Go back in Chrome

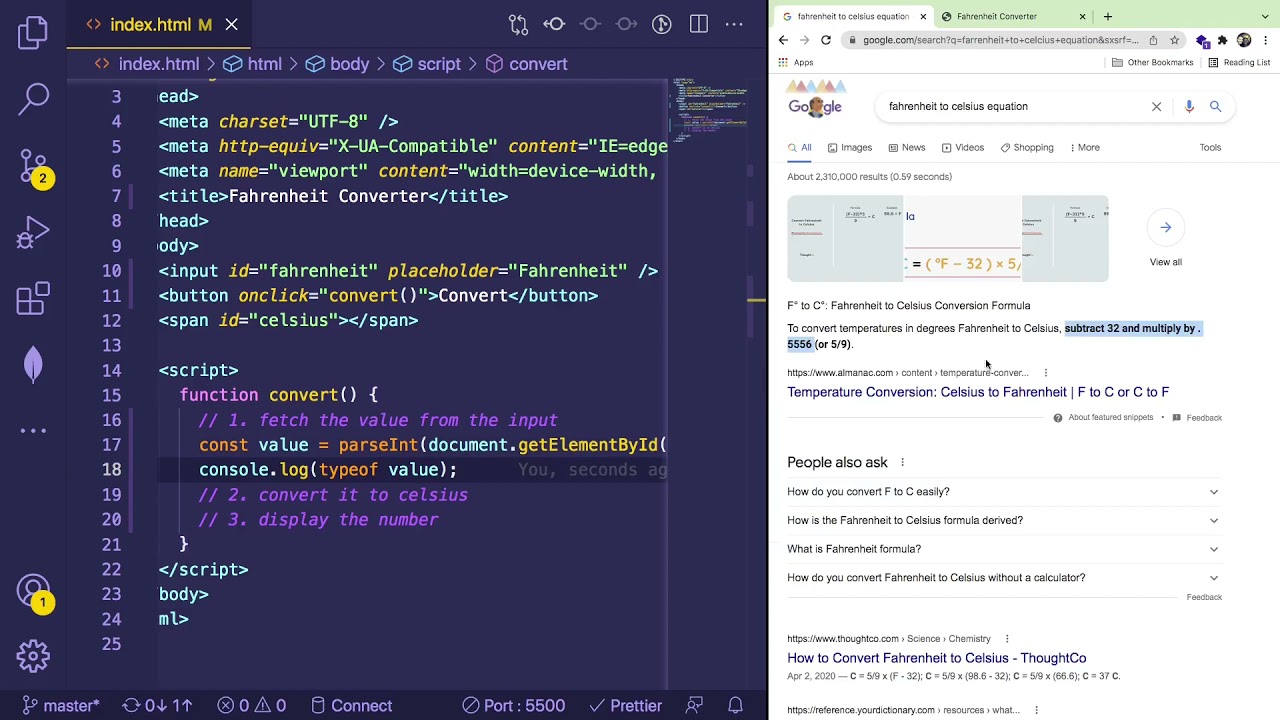[x=783, y=40]
